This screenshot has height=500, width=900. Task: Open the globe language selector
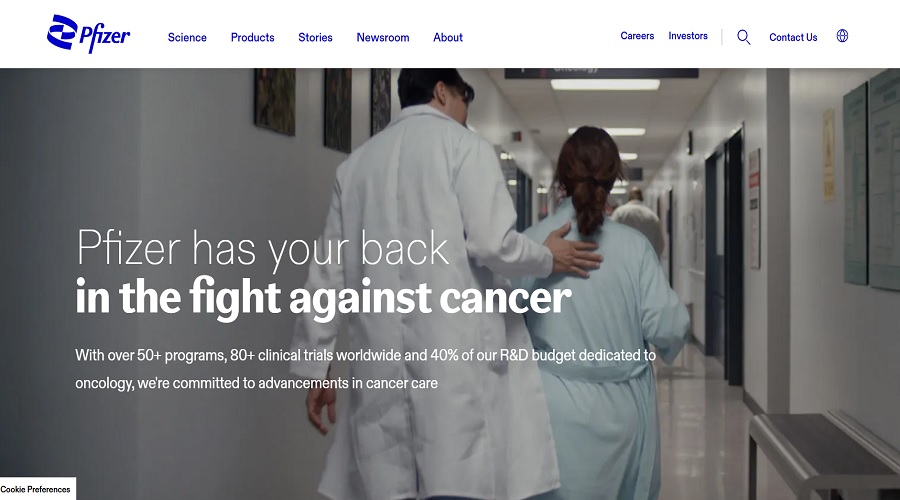pyautogui.click(x=842, y=36)
